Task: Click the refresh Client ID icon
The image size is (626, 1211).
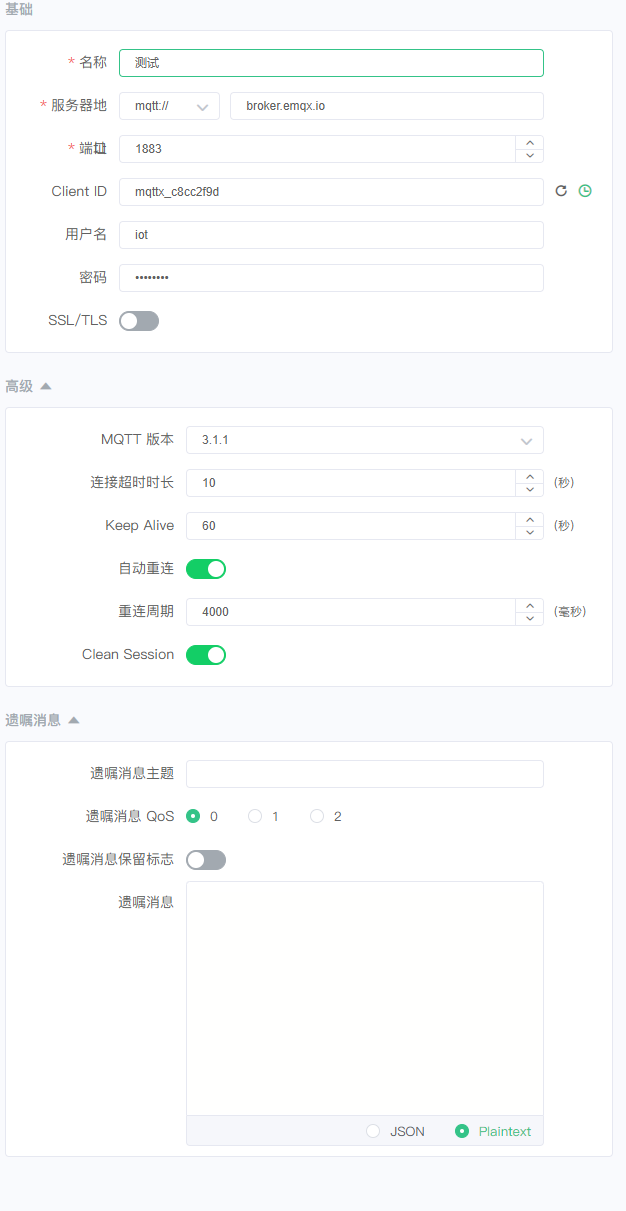Action: point(561,191)
